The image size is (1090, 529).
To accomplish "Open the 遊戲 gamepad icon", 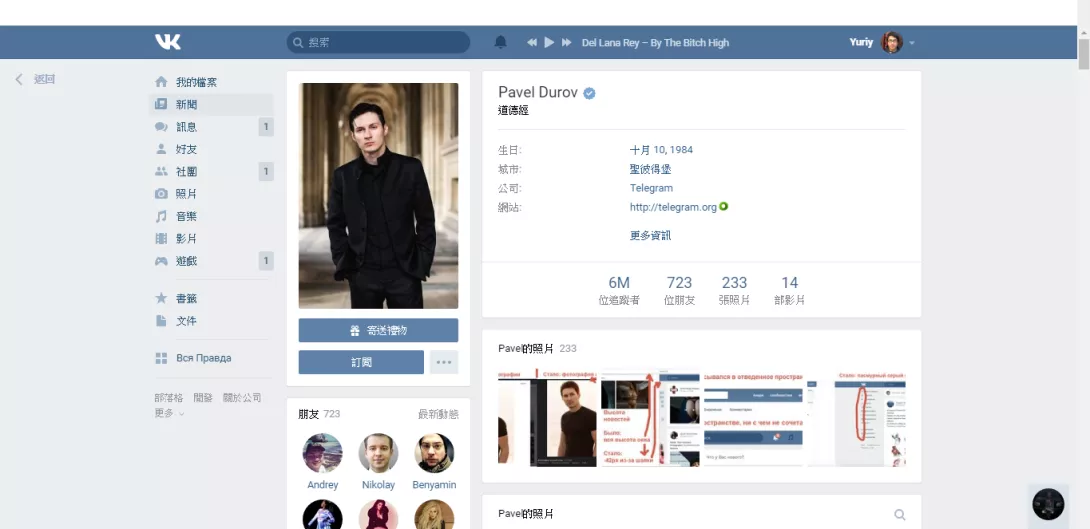I will [x=161, y=261].
